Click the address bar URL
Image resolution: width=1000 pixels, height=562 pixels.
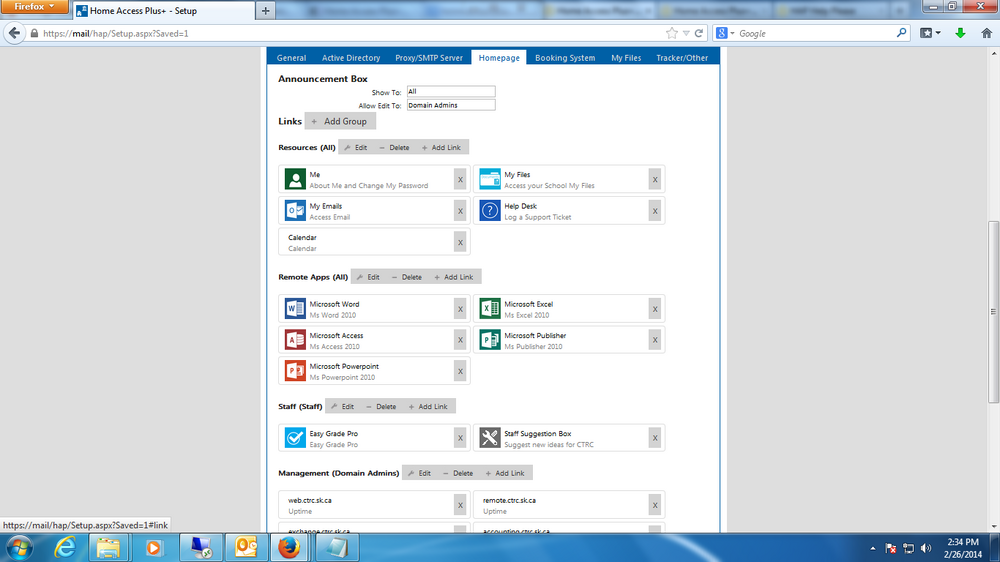[115, 33]
